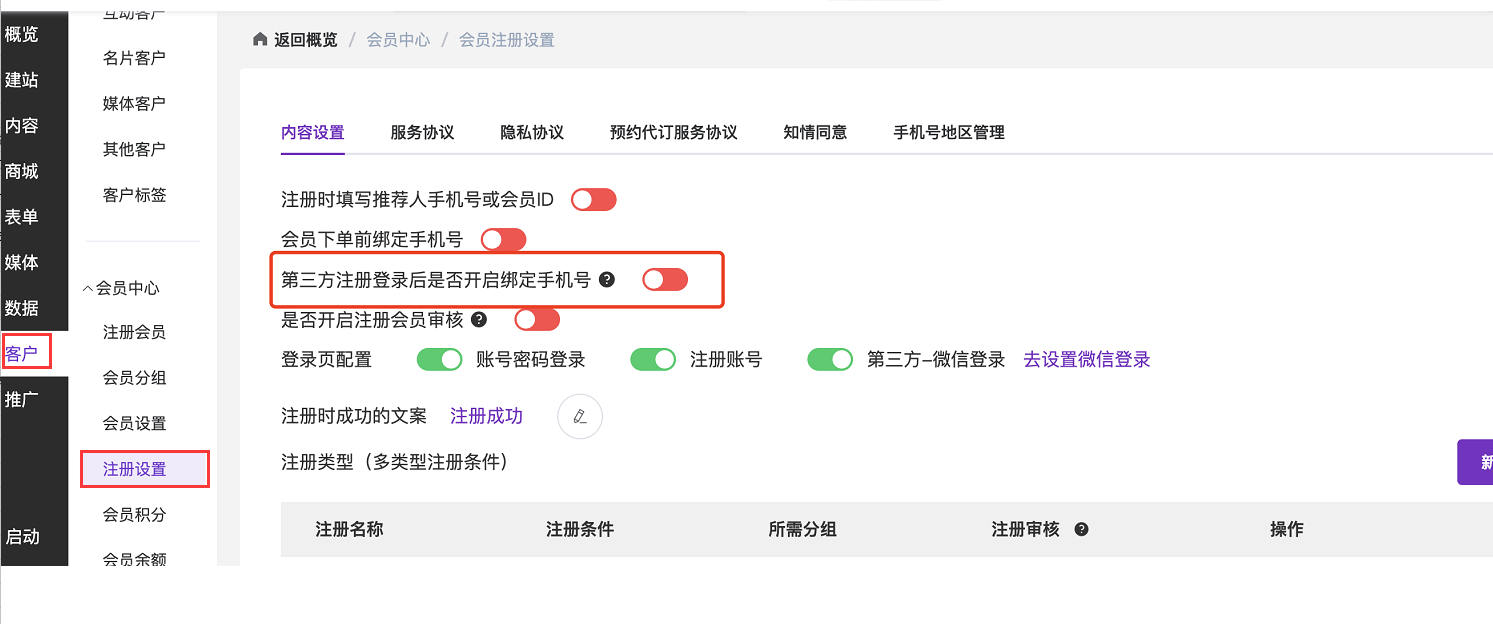Click help icon beside 是否开启注册会员审核

click(x=479, y=320)
